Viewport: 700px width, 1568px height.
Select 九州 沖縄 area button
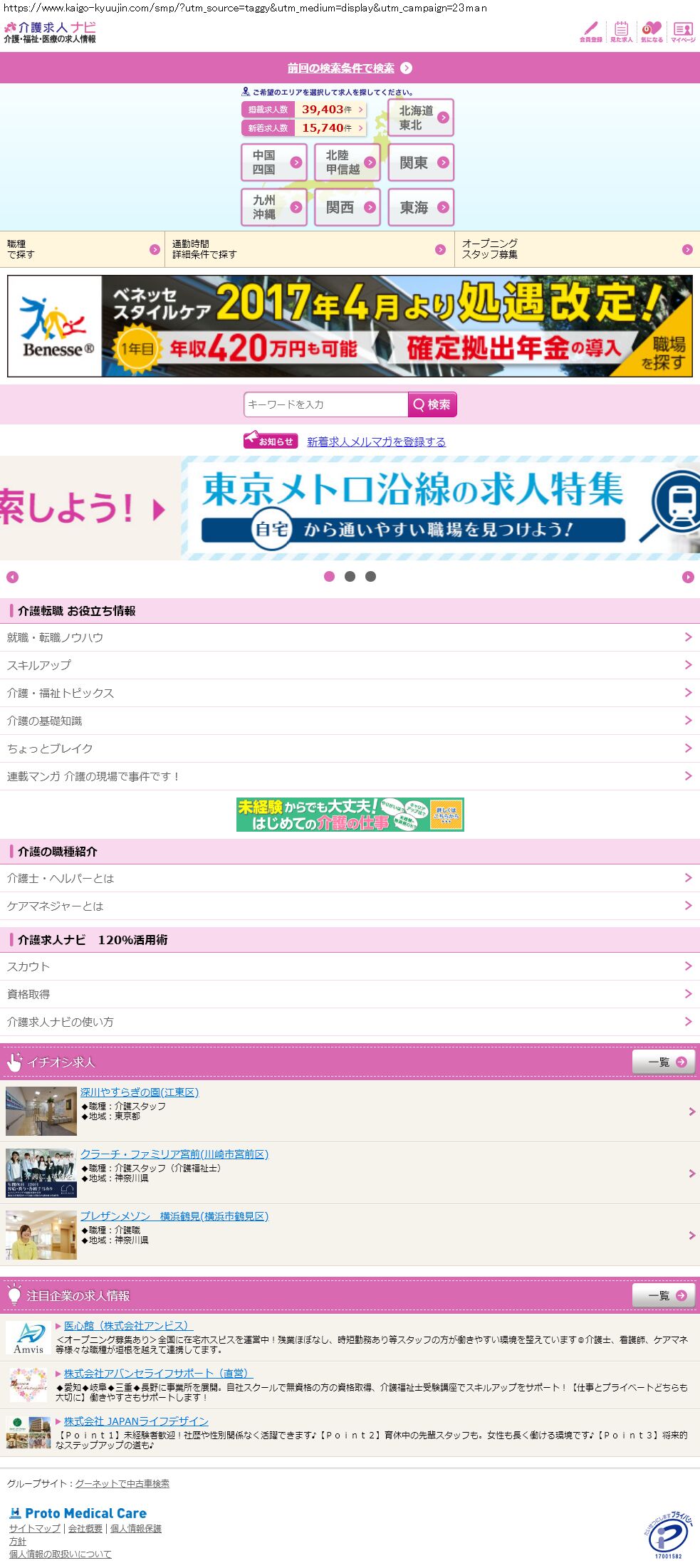pos(274,207)
